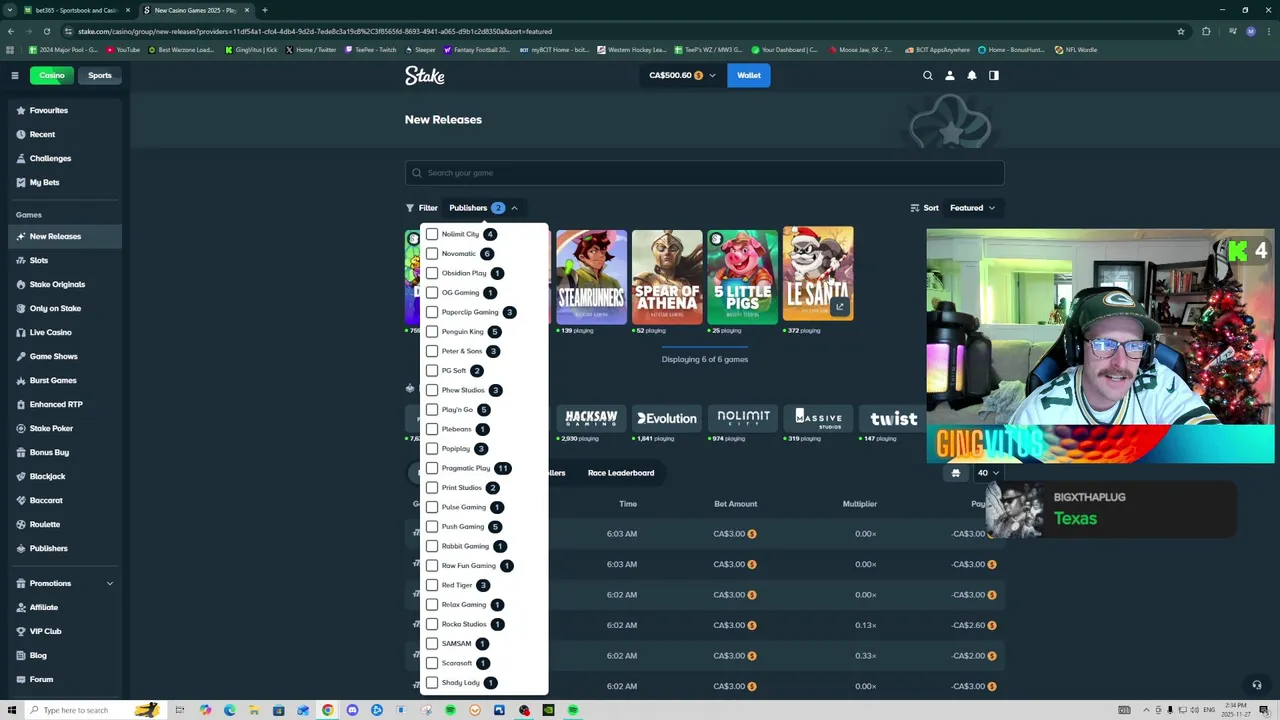Check the Nolimit City publisher box
The height and width of the screenshot is (720, 1280).
click(x=432, y=234)
